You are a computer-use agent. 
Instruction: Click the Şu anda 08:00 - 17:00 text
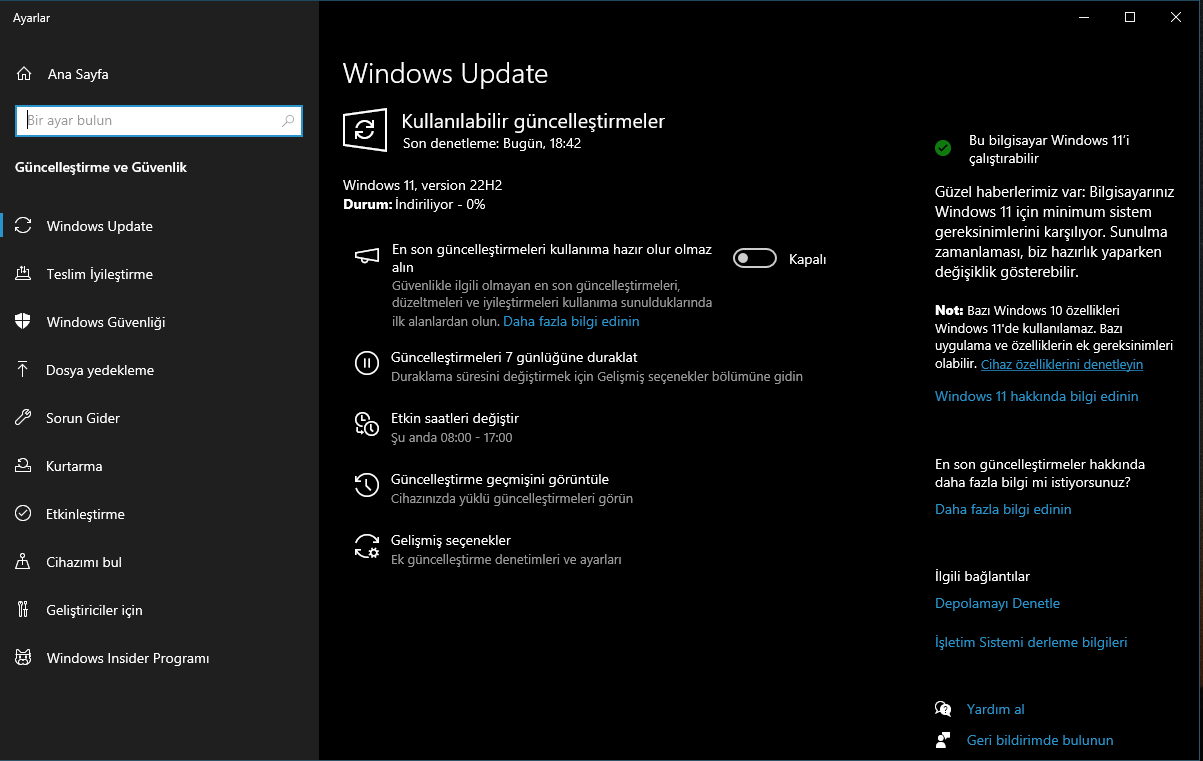point(451,438)
